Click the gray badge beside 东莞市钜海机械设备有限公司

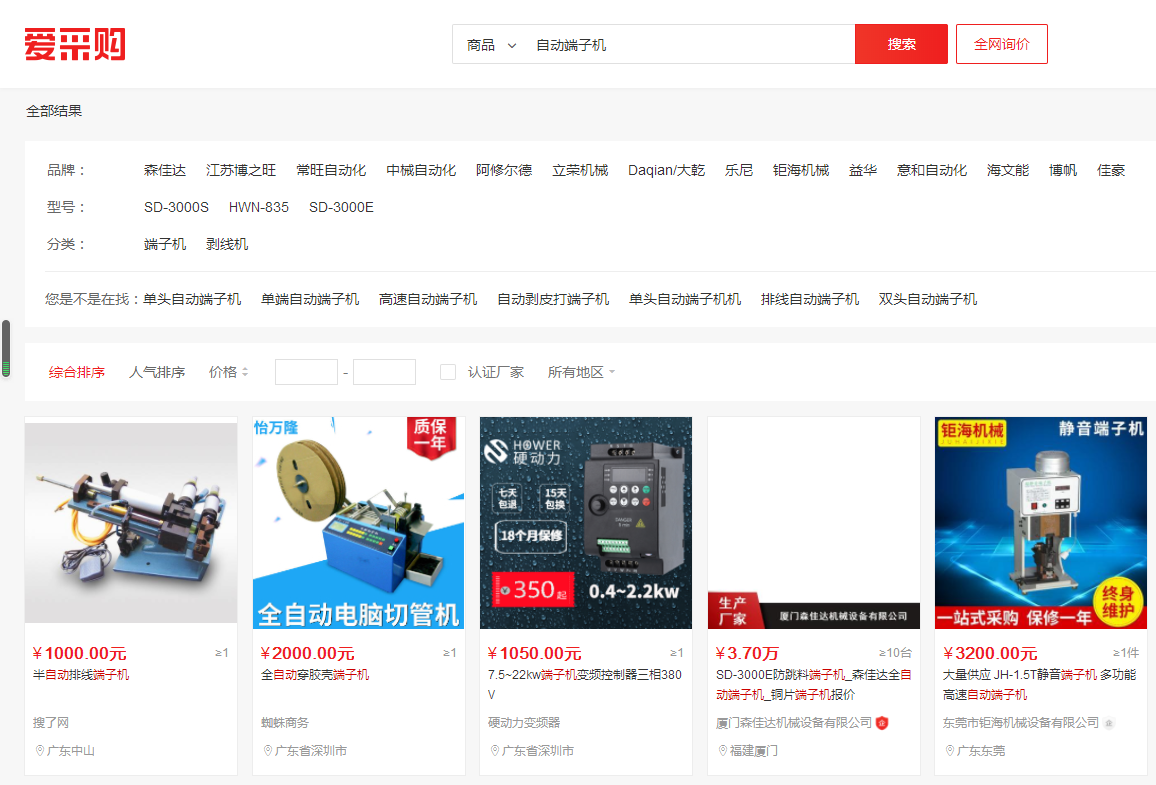click(x=1109, y=723)
